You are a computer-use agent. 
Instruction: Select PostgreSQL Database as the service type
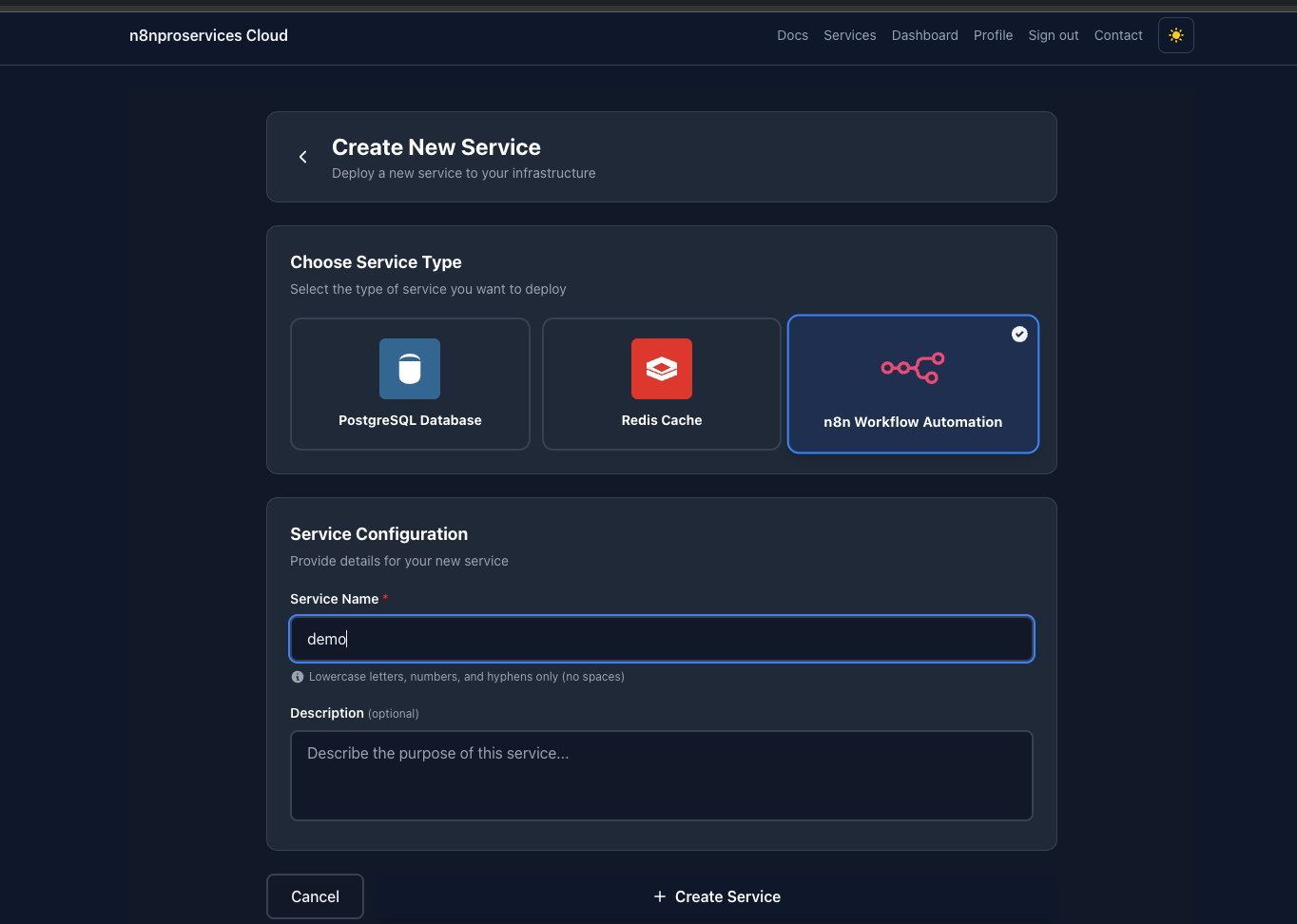click(410, 384)
